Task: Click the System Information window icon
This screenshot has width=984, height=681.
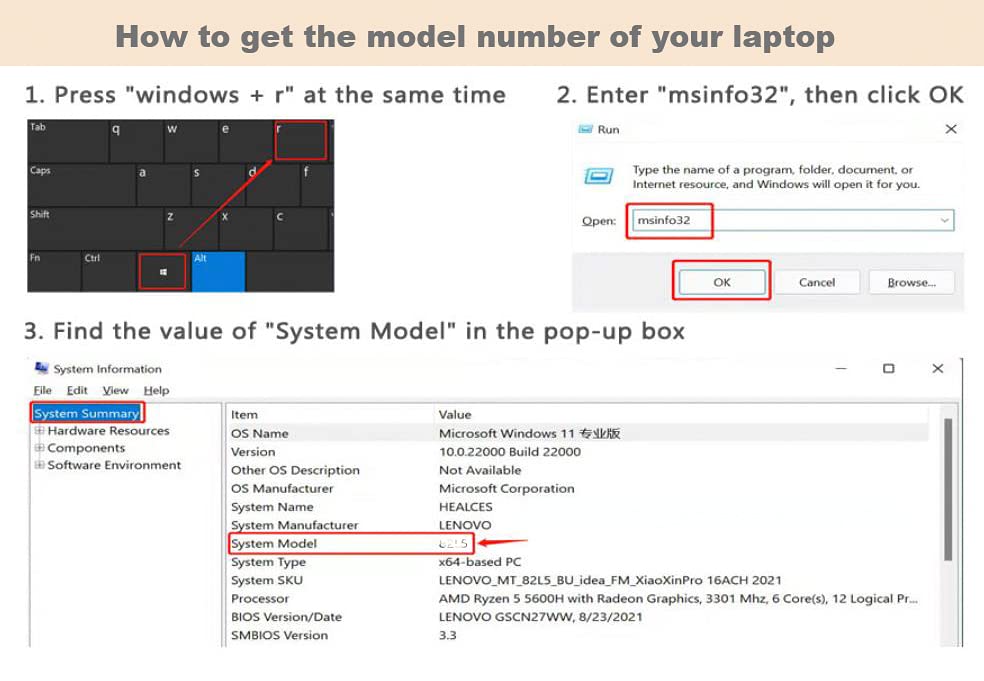Action: (41, 368)
